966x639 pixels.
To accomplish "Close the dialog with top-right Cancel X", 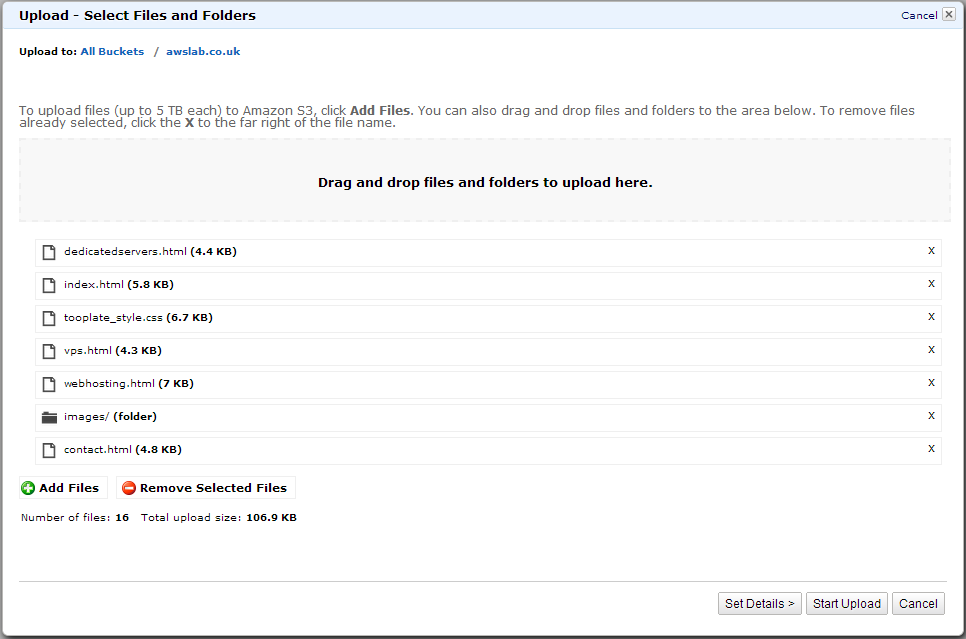I will 949,15.
